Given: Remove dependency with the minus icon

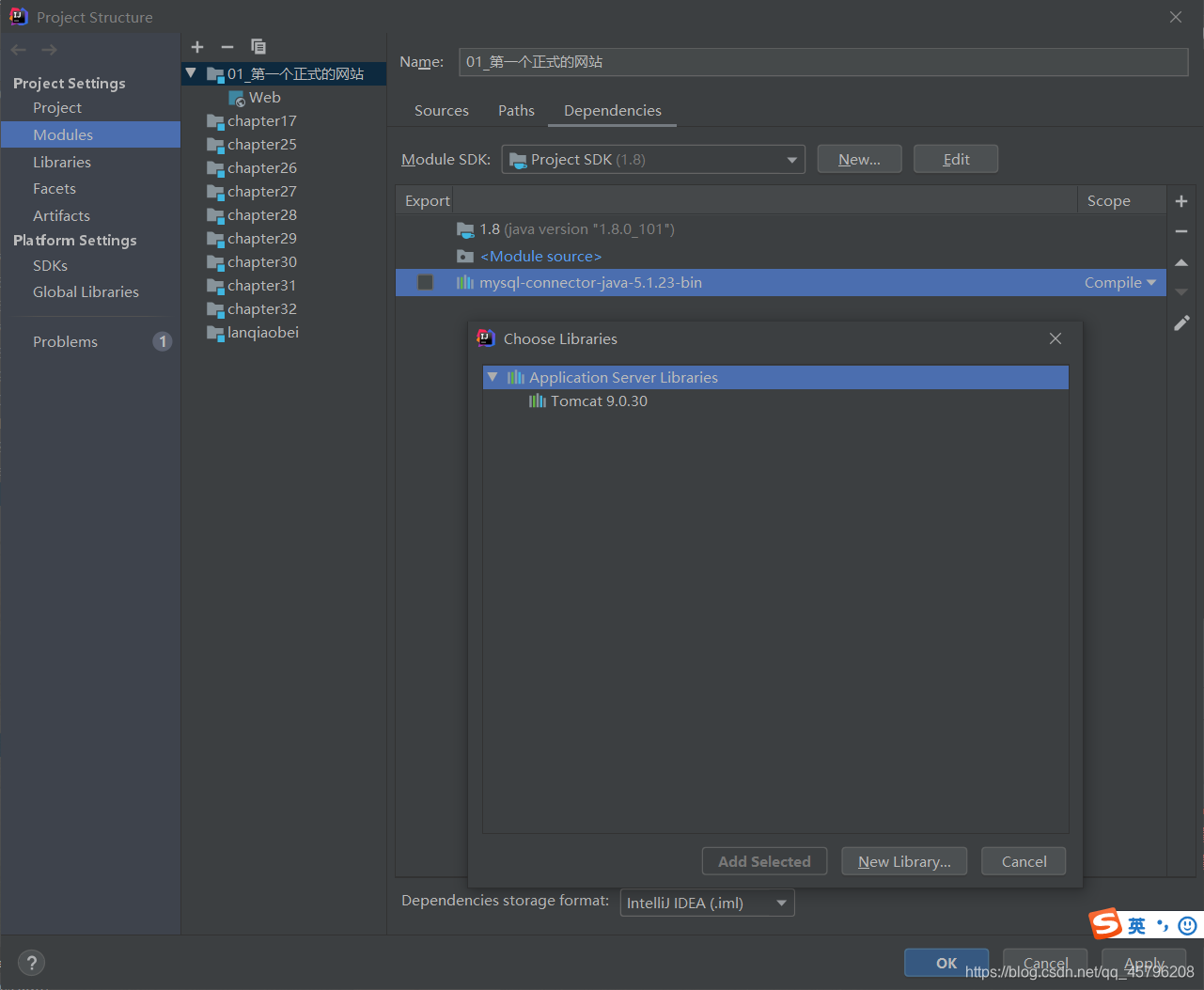Looking at the screenshot, I should click(1181, 231).
